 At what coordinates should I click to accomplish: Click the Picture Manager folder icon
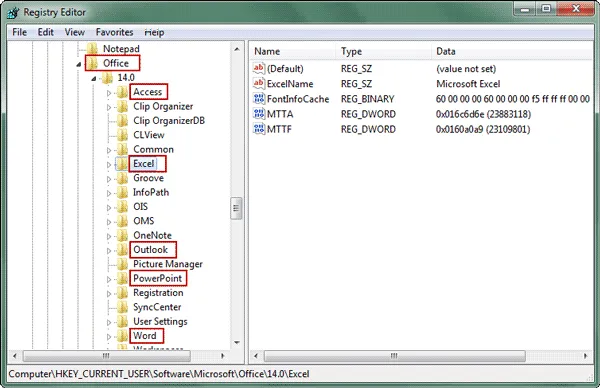[x=122, y=264]
